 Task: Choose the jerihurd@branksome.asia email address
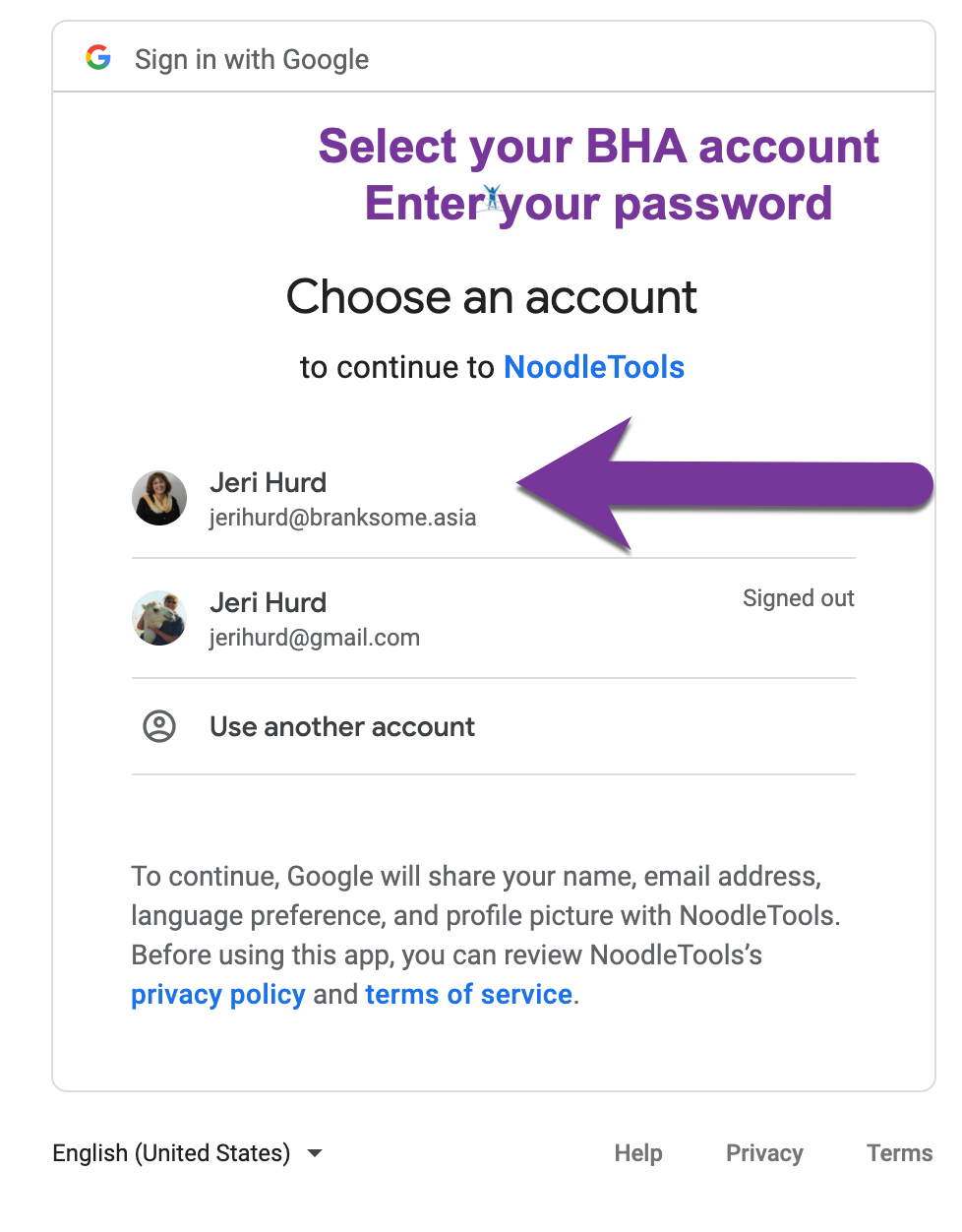pos(342,518)
